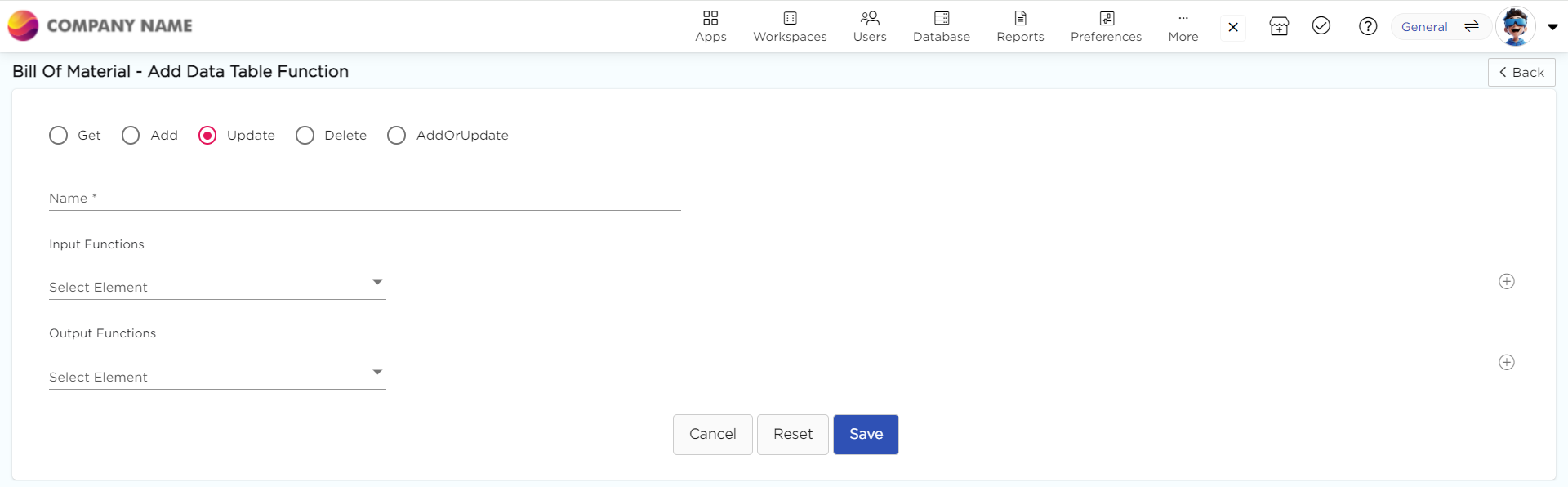Select the Delete radio button
This screenshot has width=1568, height=487.
[x=305, y=136]
